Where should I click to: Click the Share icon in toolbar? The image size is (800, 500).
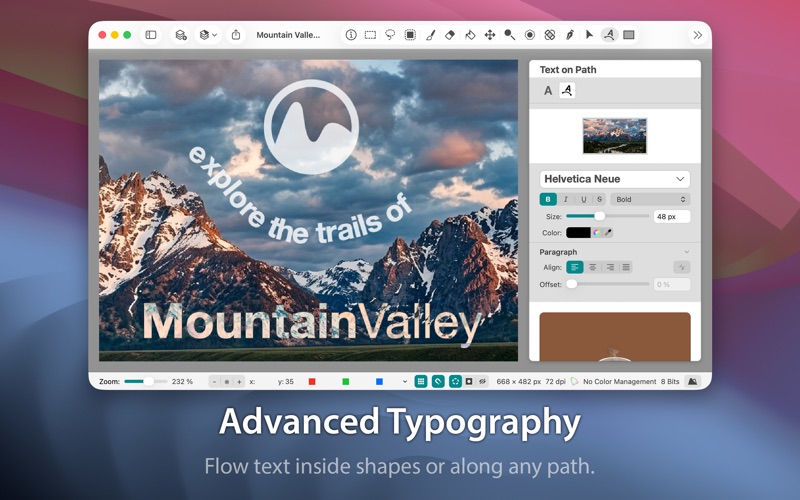(236, 35)
